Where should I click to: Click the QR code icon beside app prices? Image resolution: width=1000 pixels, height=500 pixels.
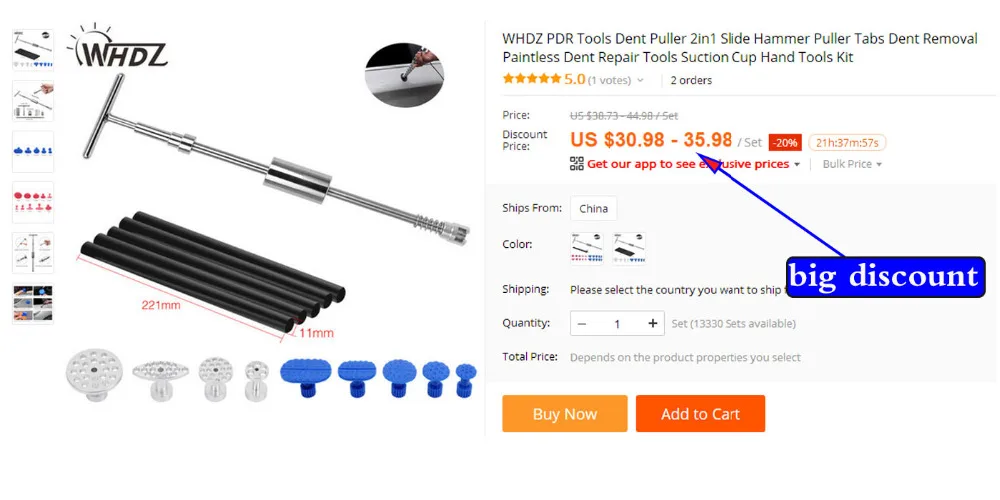click(577, 163)
